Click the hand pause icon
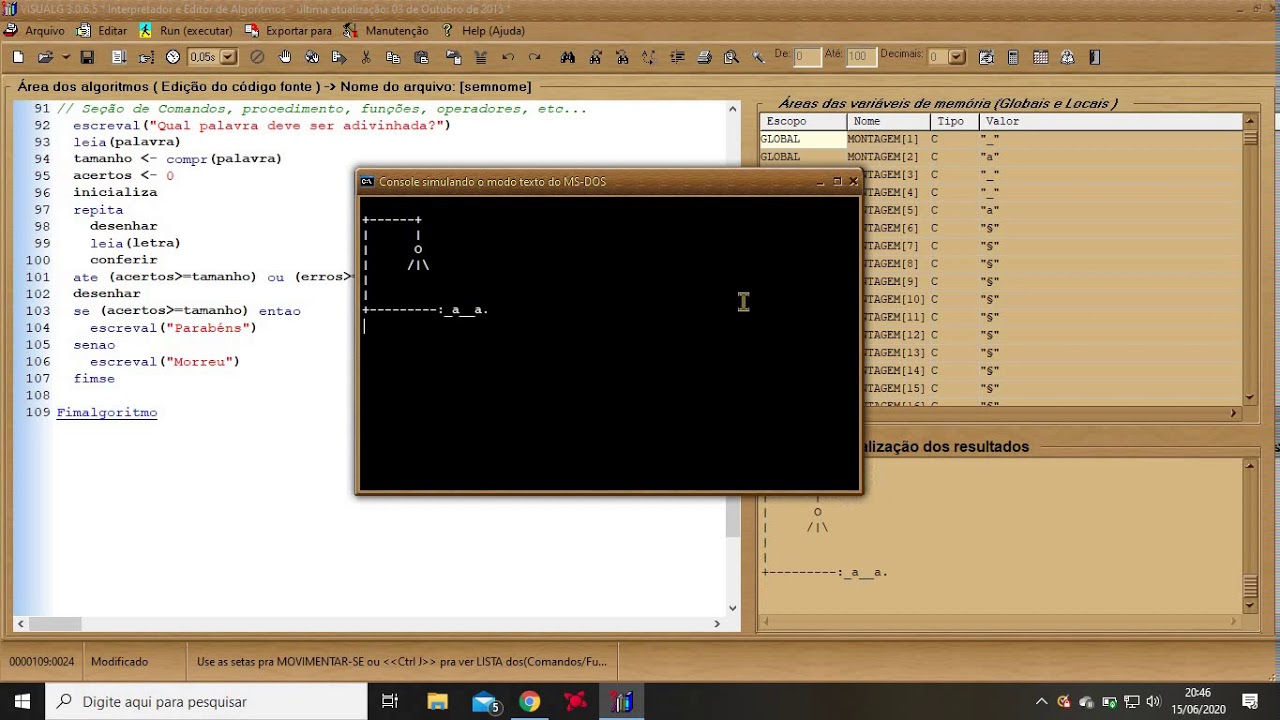The image size is (1280, 720). tap(285, 57)
